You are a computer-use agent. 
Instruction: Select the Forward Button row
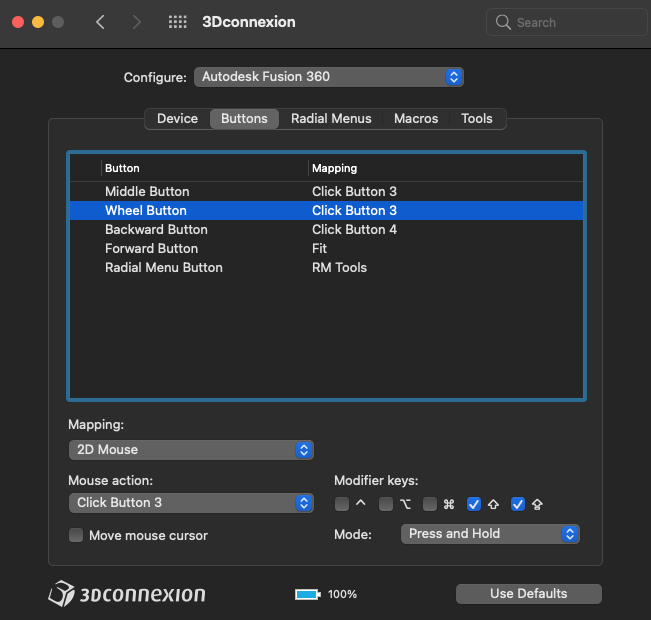pos(326,249)
